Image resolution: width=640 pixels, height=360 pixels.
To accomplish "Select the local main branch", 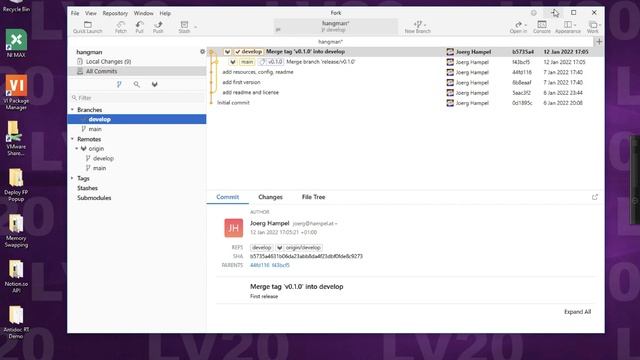I will [137, 129].
